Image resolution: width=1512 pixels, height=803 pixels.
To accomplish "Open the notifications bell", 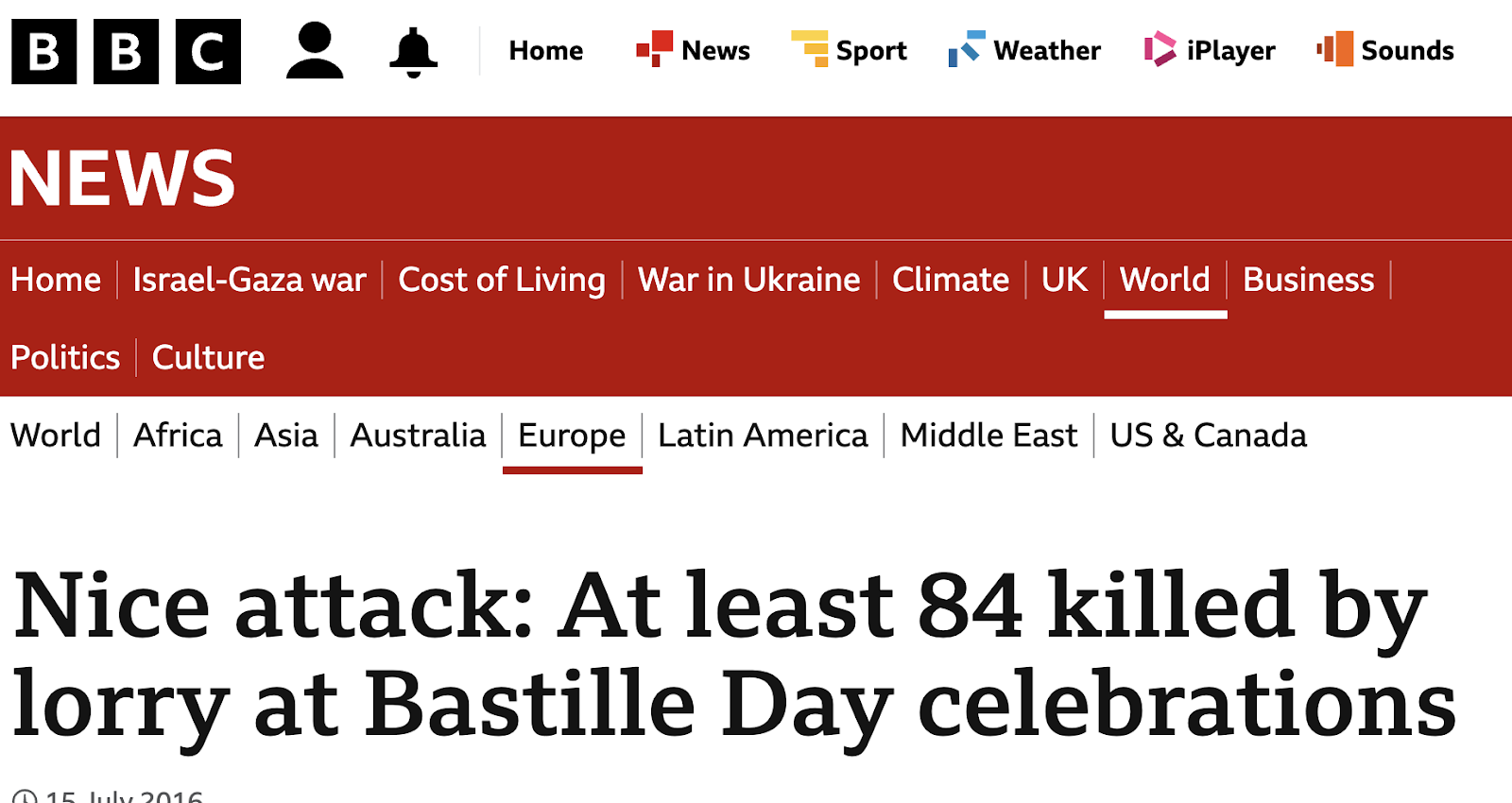I will (x=413, y=52).
